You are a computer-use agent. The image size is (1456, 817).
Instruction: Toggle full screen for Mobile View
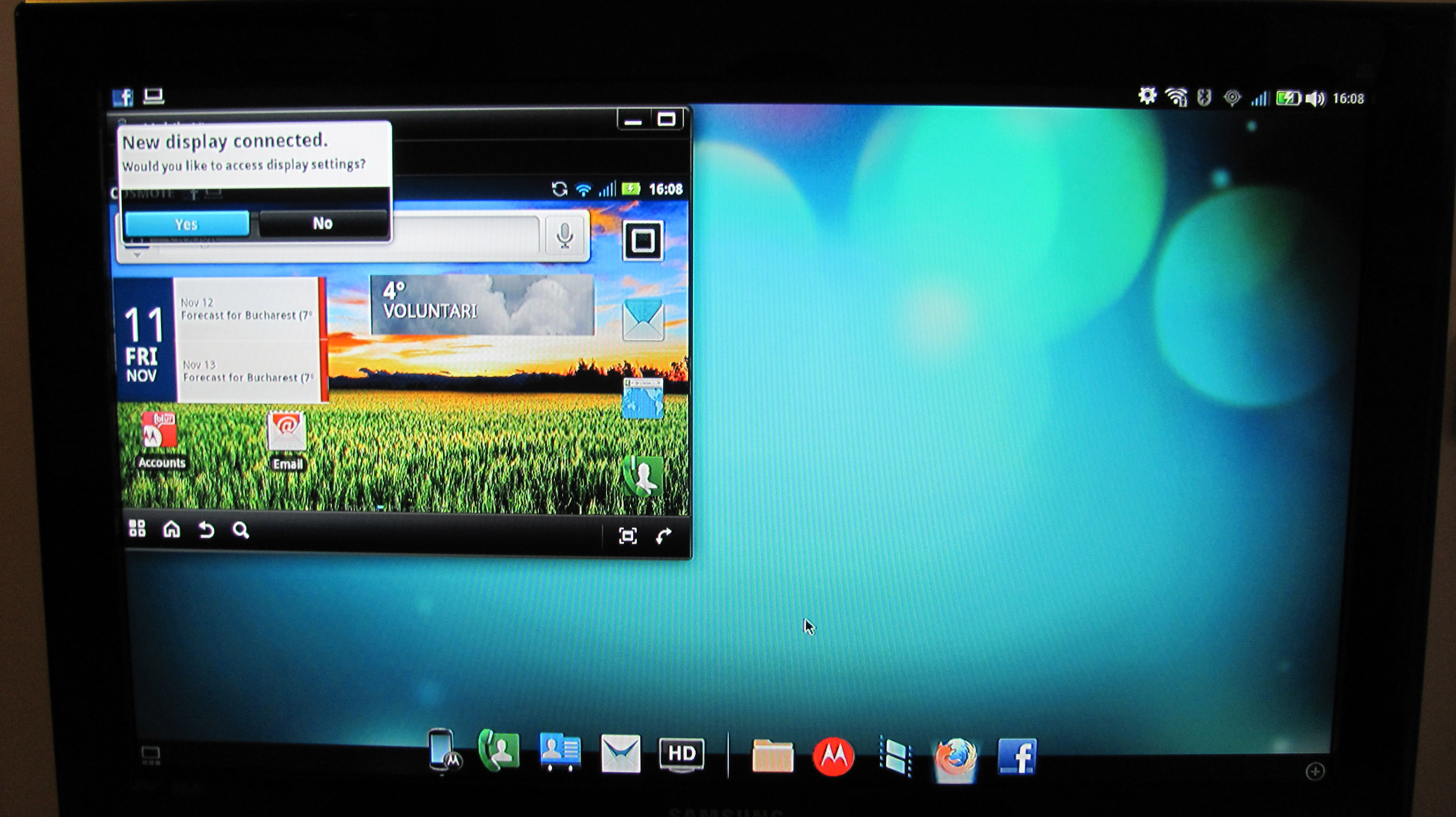tap(628, 536)
